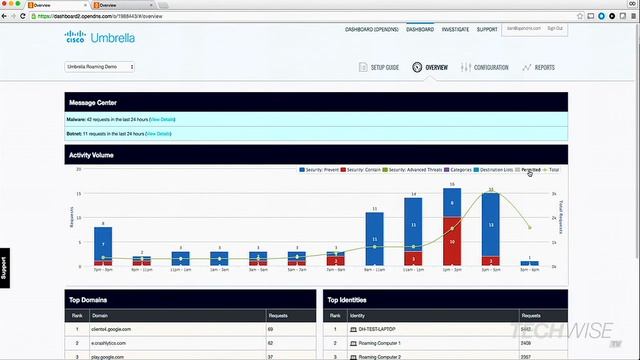Click the Setup Guide document icon
Image resolution: width=640 pixels, height=360 pixels.
coord(363,67)
